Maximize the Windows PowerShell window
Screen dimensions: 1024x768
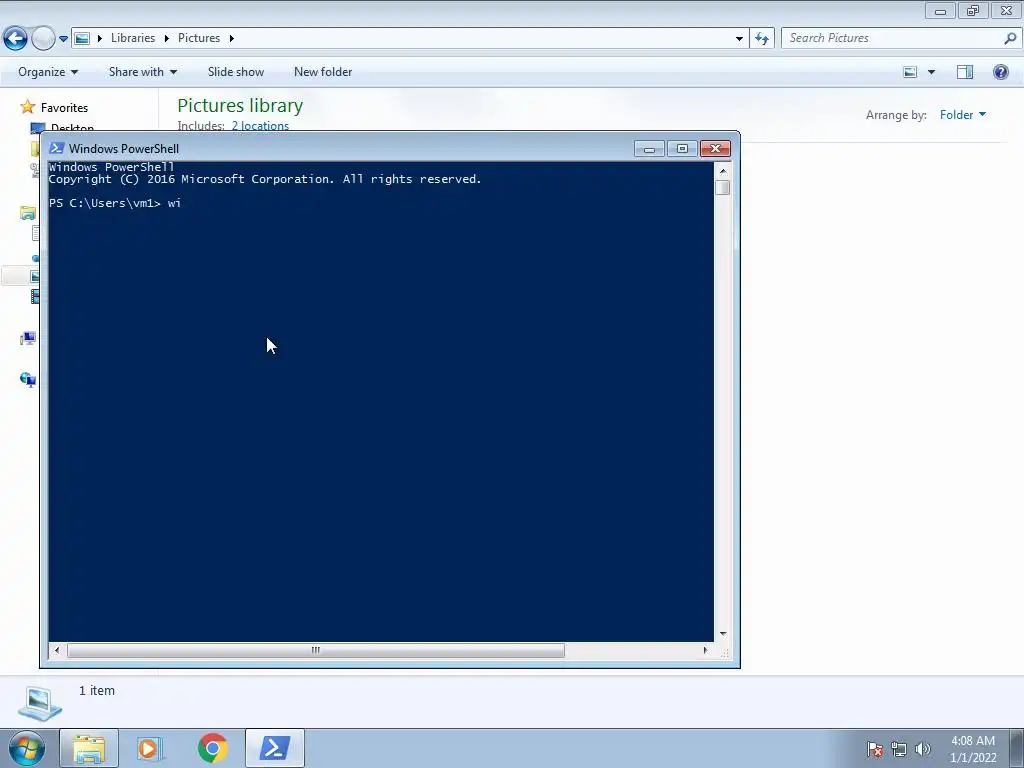tap(682, 149)
